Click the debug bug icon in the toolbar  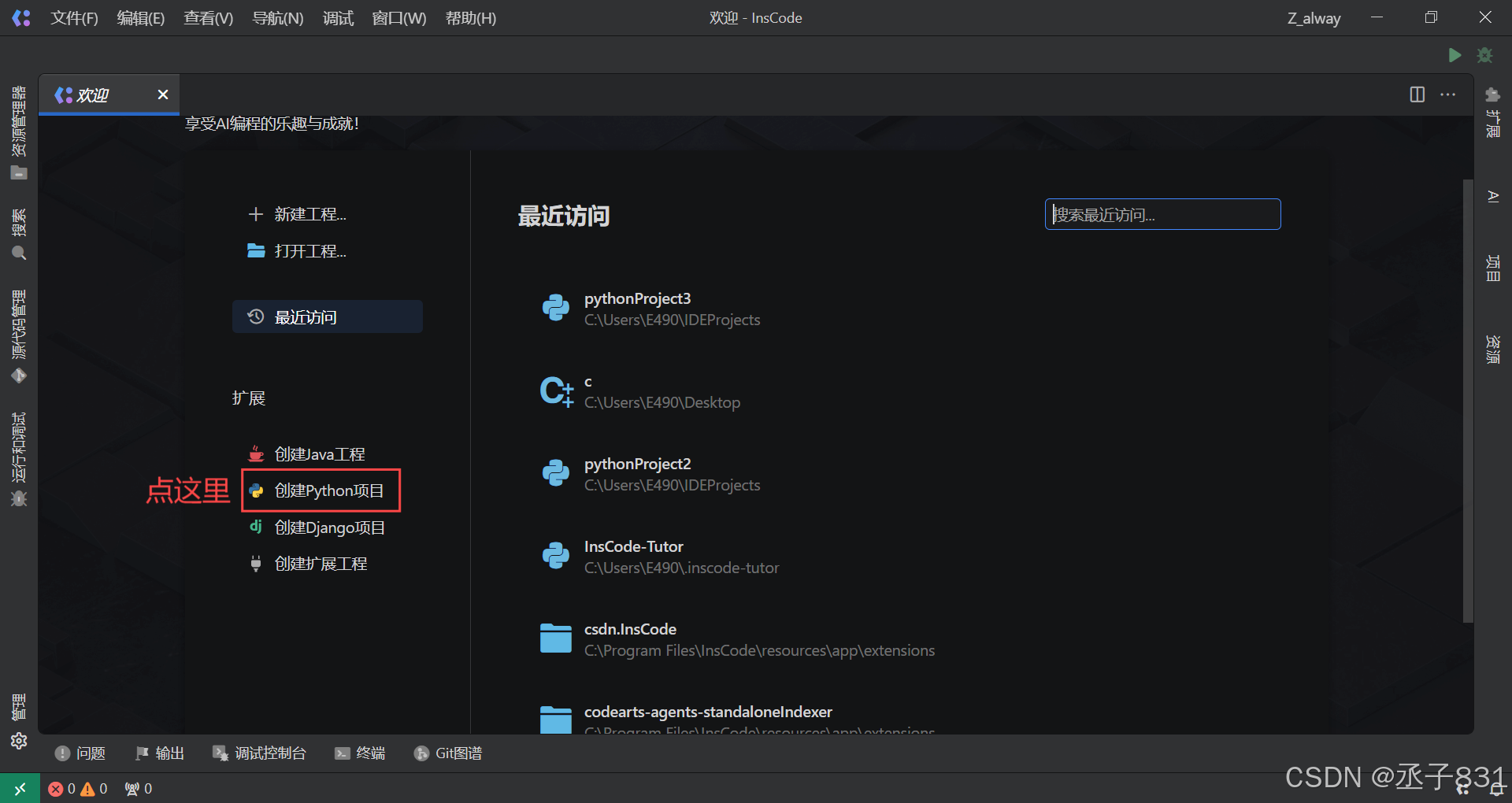1484,55
